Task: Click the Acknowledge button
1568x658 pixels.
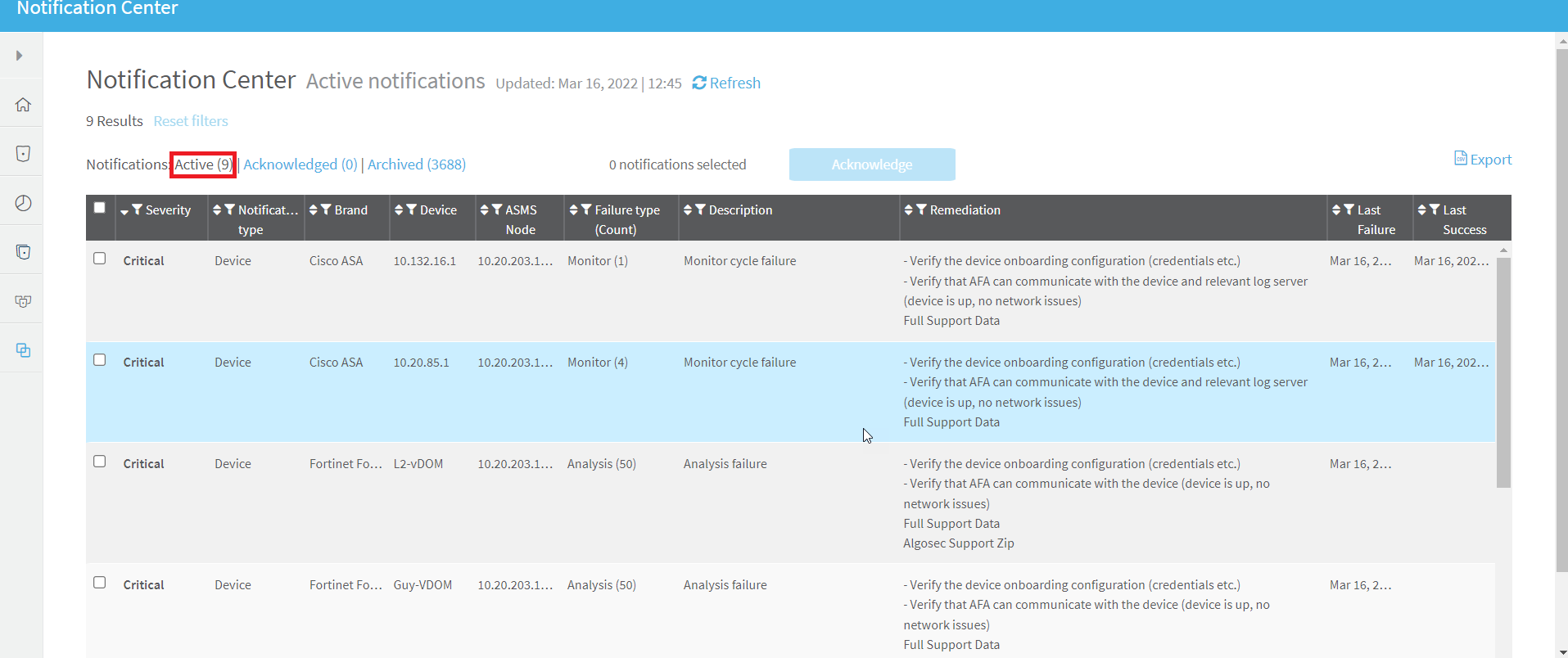Action: (872, 164)
